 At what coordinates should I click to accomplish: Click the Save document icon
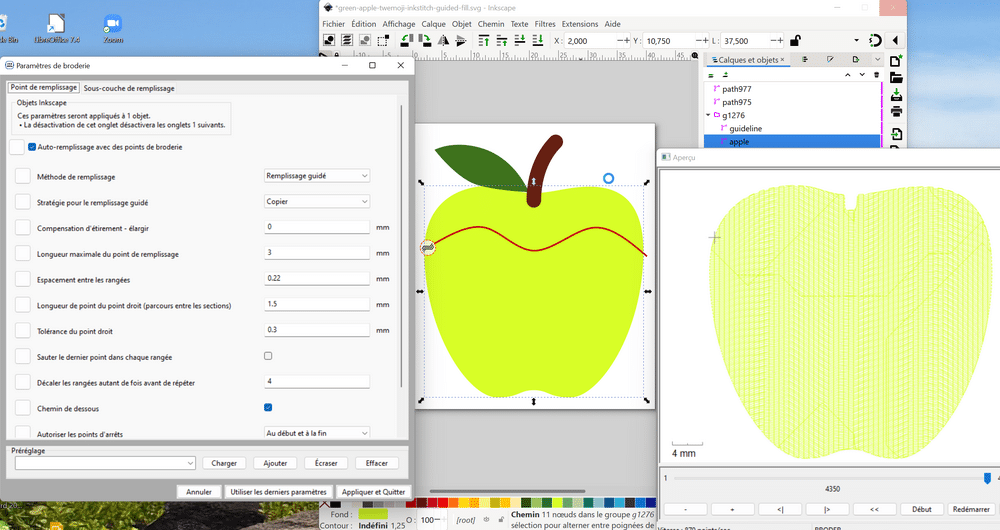coord(896,95)
